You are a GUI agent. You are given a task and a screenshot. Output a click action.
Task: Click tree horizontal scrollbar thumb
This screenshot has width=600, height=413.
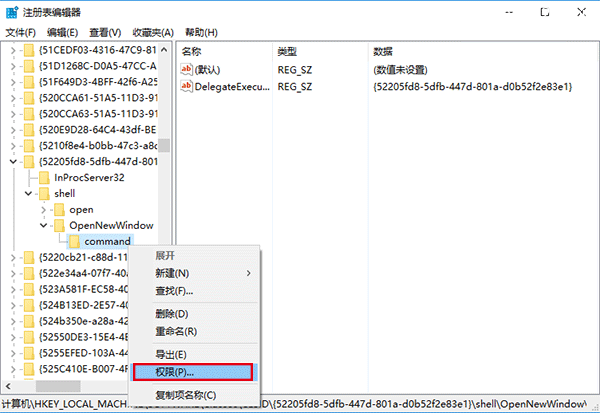coord(58,386)
